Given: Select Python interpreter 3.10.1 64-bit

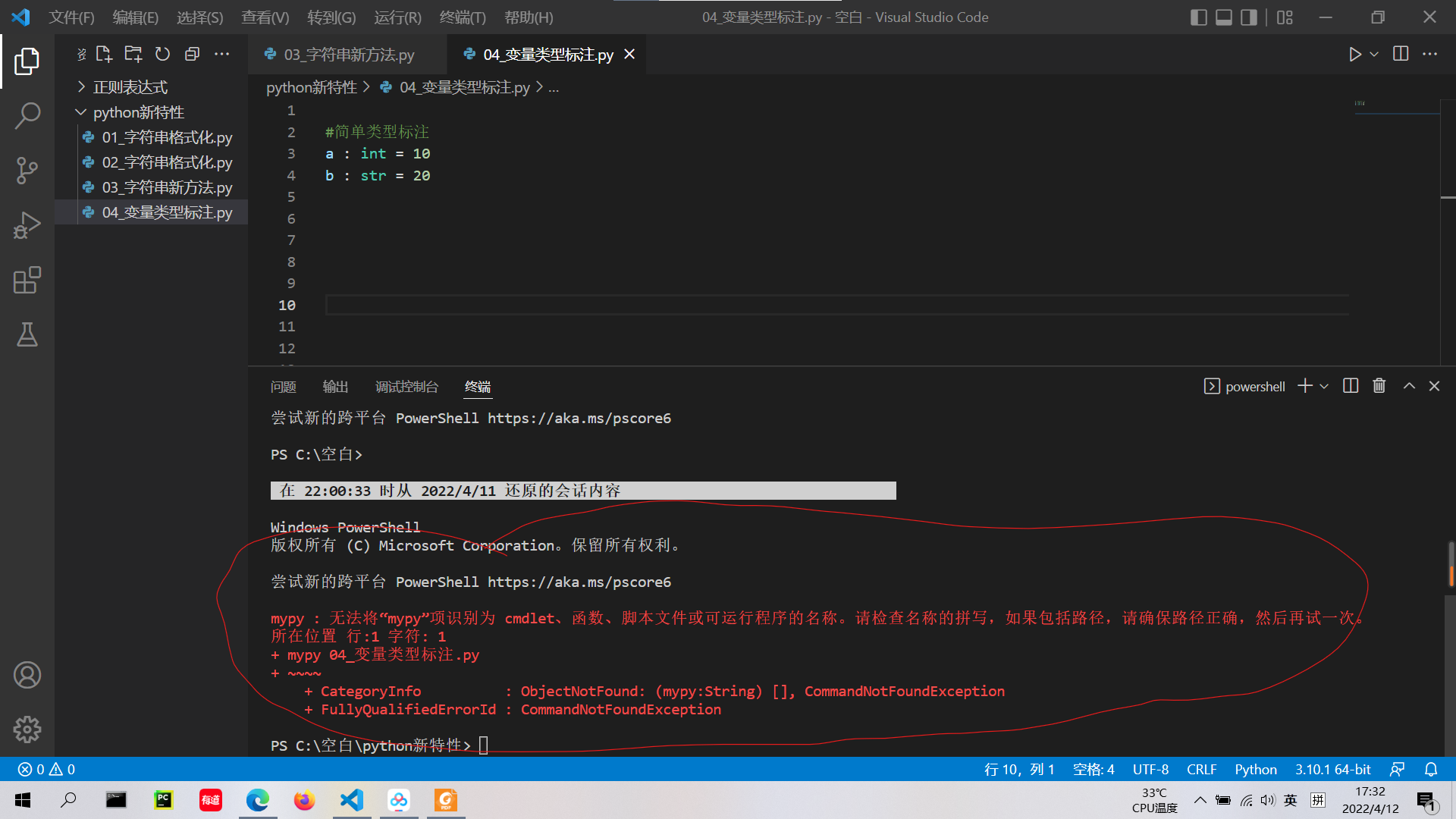Looking at the screenshot, I should (1332, 769).
